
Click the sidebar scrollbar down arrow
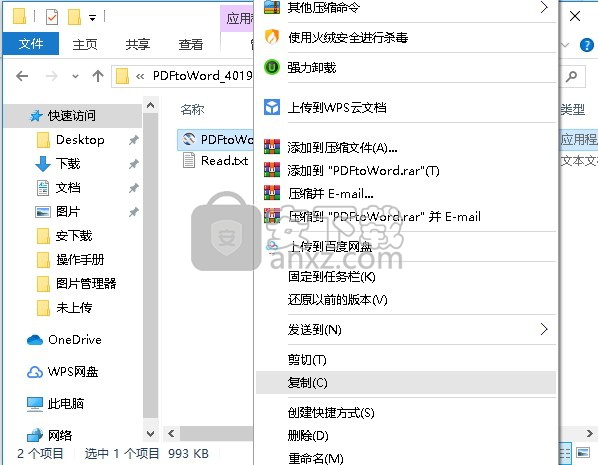point(150,434)
